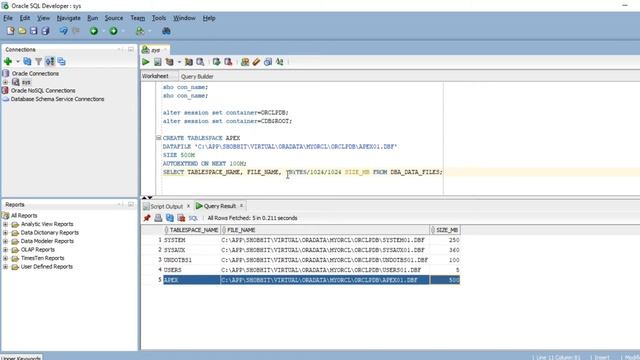Select the Query Result tab
The image size is (640, 360).
pos(216,206)
